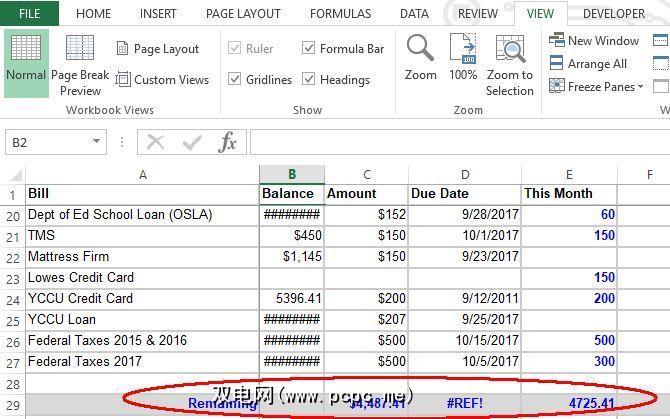Screen dimensions: 670x419
Task: Select the Bill header cell
Action: click(x=143, y=194)
